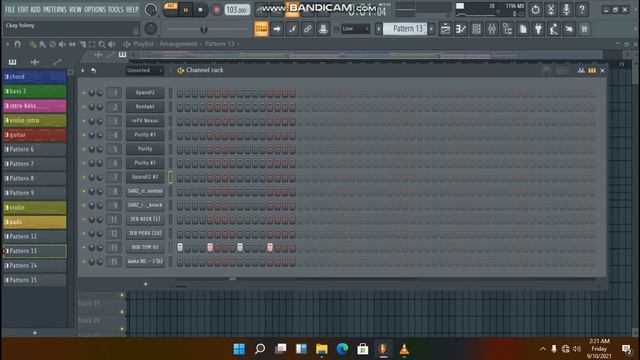
Task: Toggle fifth step of 808 TOM 03
Action: pyautogui.click(x=210, y=247)
